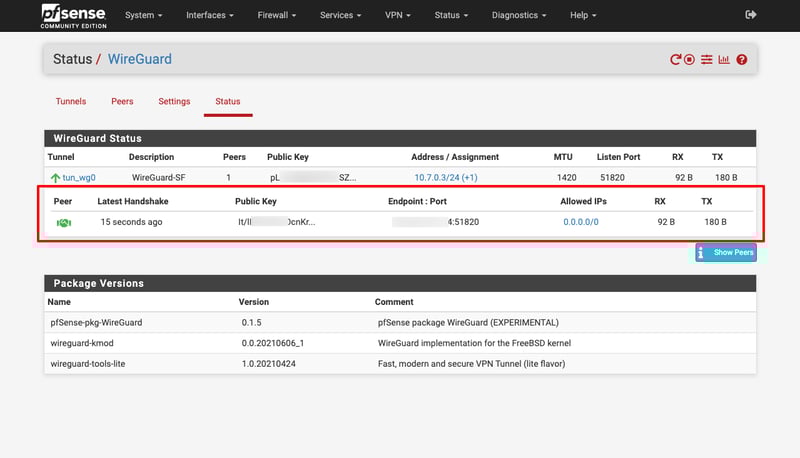Image resolution: width=800 pixels, height=458 pixels.
Task: Switch to the Tunnels tab
Action: point(71,102)
